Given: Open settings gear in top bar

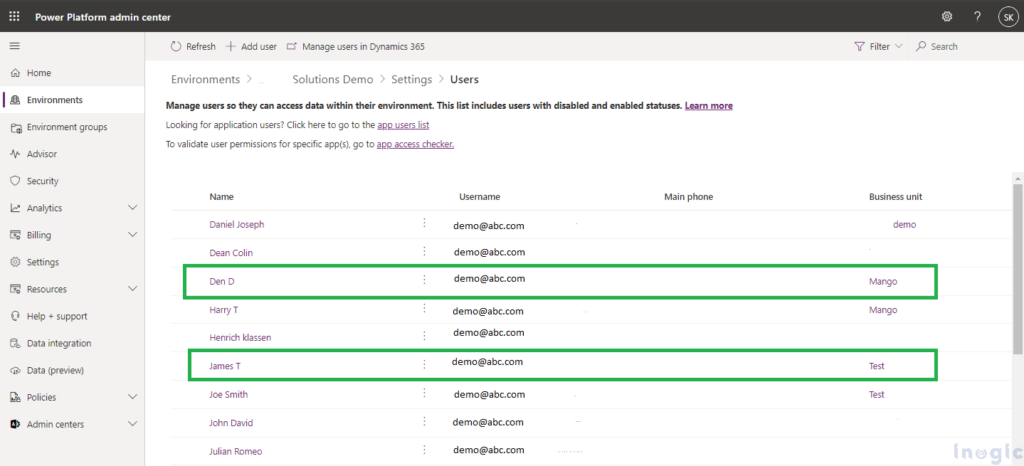Looking at the screenshot, I should 947,17.
